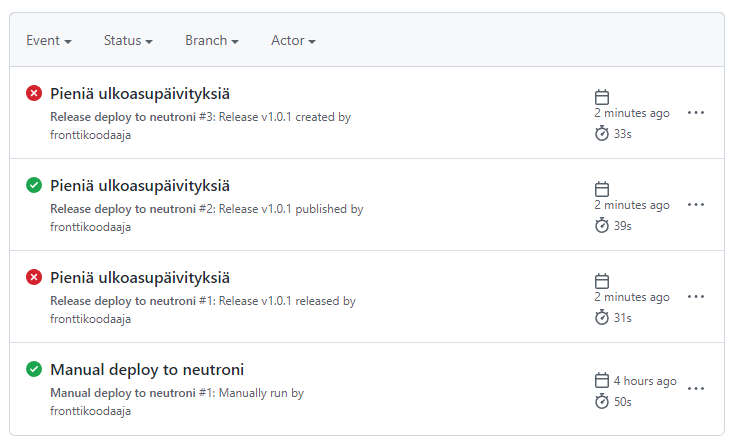Image resolution: width=735 pixels, height=446 pixels.
Task: Open the Branch filter dropdown
Action: click(212, 41)
